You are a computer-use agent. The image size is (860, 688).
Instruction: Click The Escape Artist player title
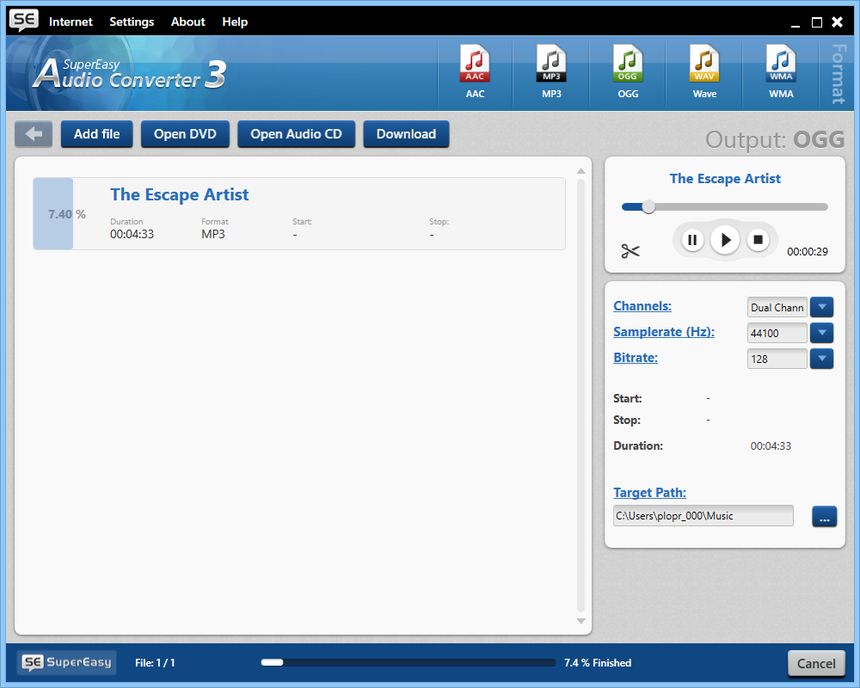point(725,178)
